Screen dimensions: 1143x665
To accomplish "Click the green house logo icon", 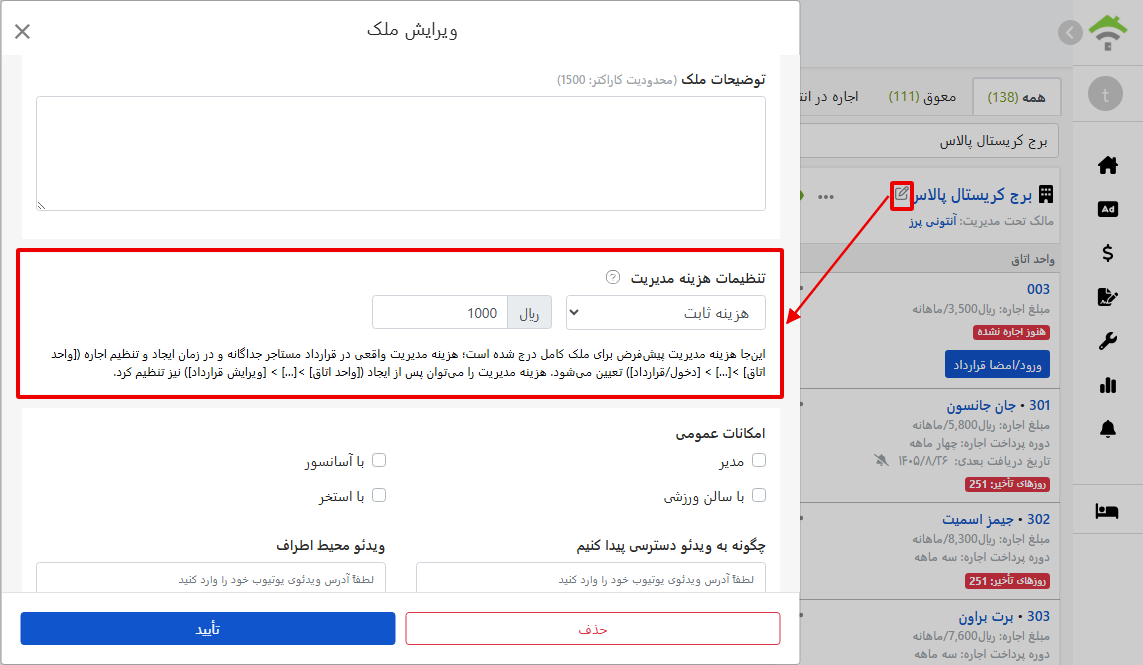I will tap(1108, 32).
